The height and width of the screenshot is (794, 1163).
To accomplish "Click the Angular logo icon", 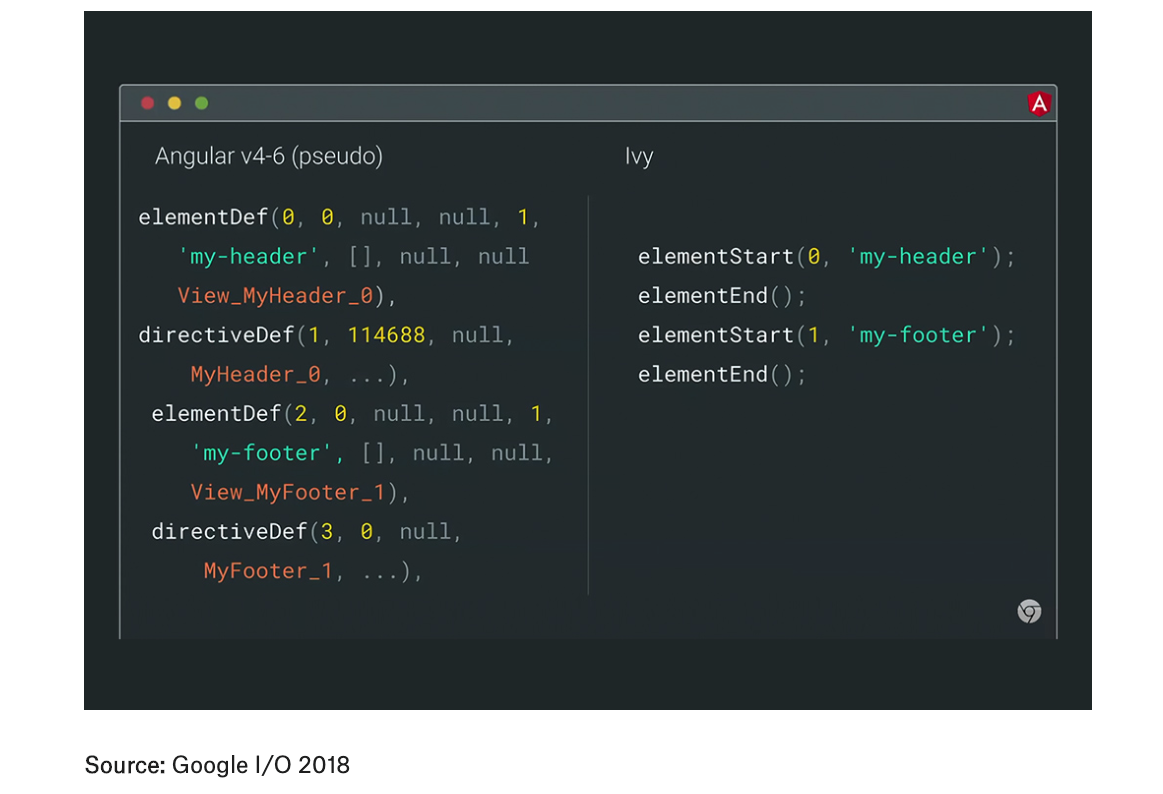I will click(x=1039, y=103).
